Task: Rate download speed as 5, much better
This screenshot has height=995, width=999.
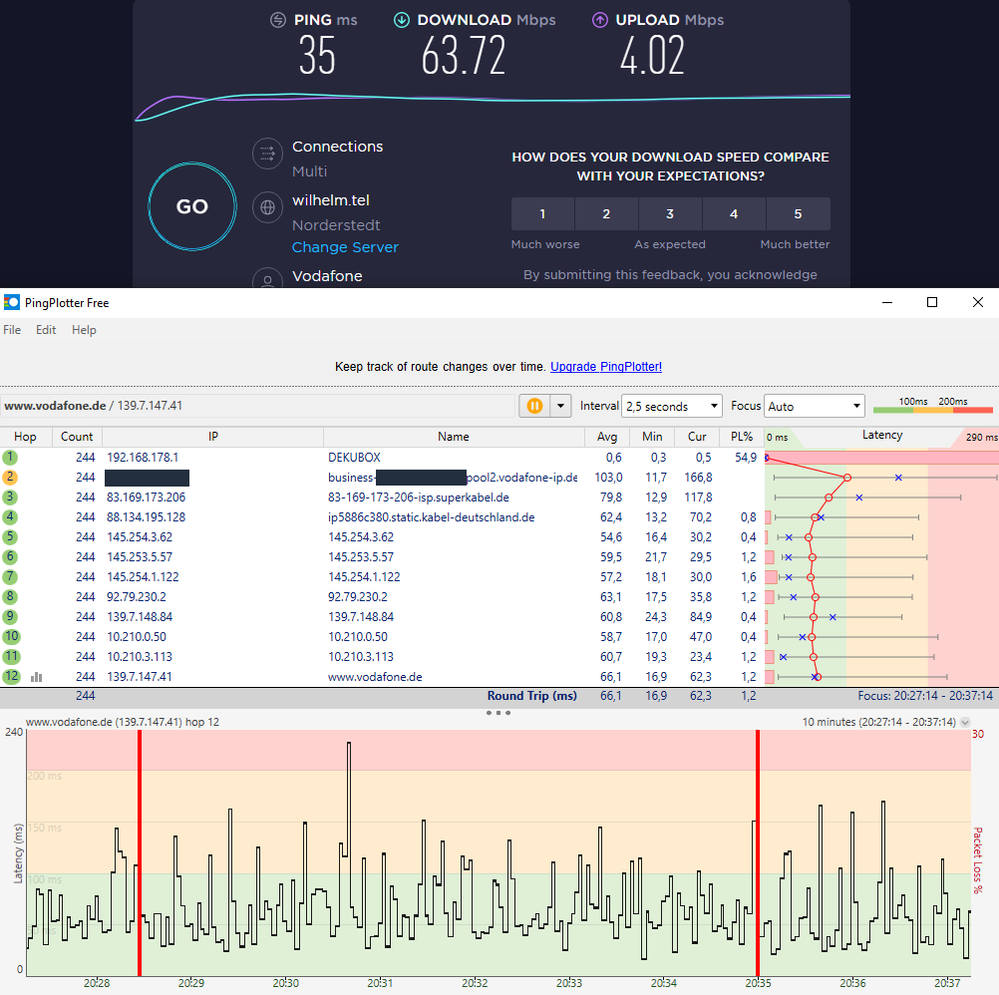Action: pyautogui.click(x=798, y=214)
